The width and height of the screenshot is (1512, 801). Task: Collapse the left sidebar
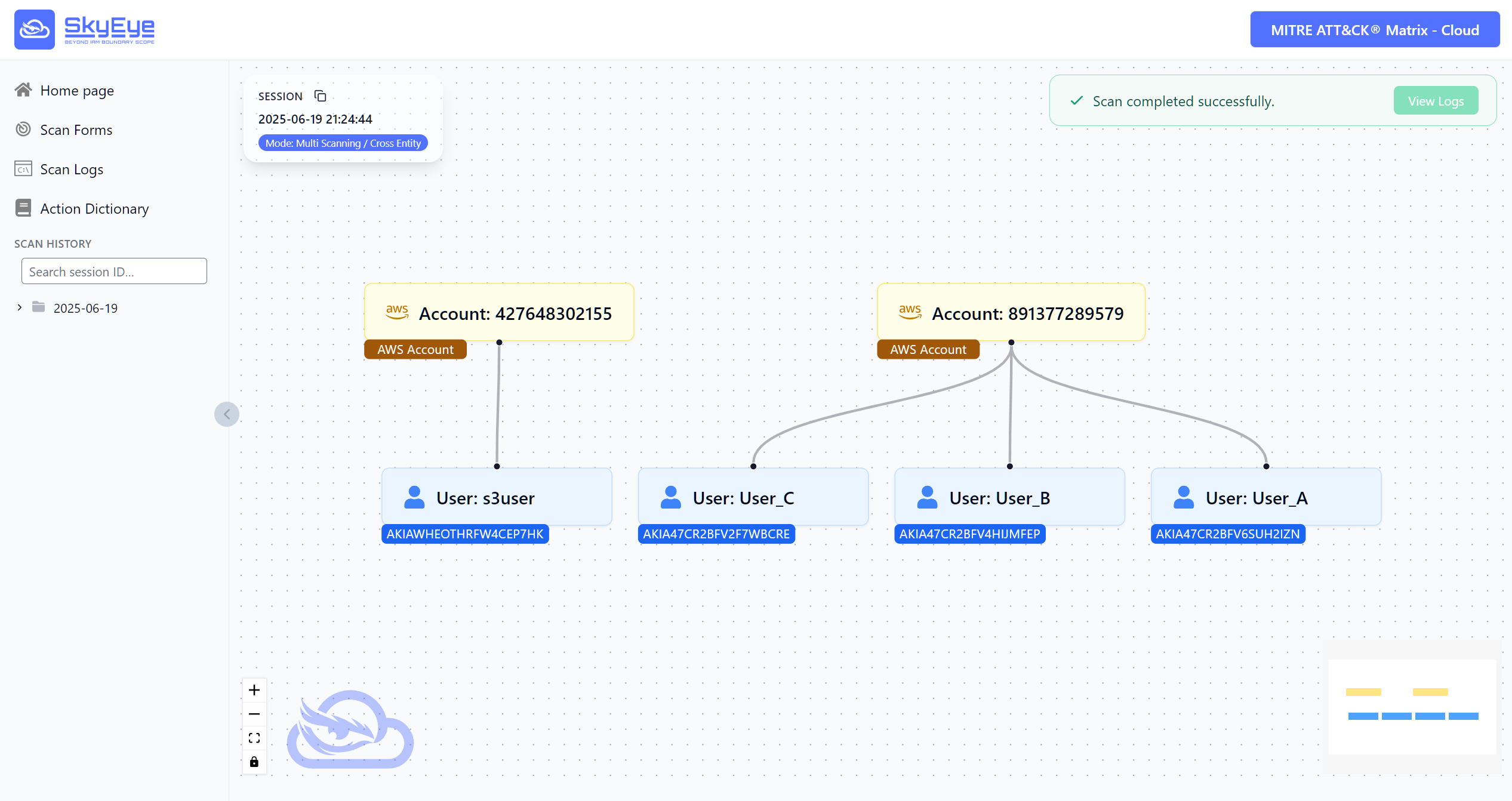[x=227, y=414]
